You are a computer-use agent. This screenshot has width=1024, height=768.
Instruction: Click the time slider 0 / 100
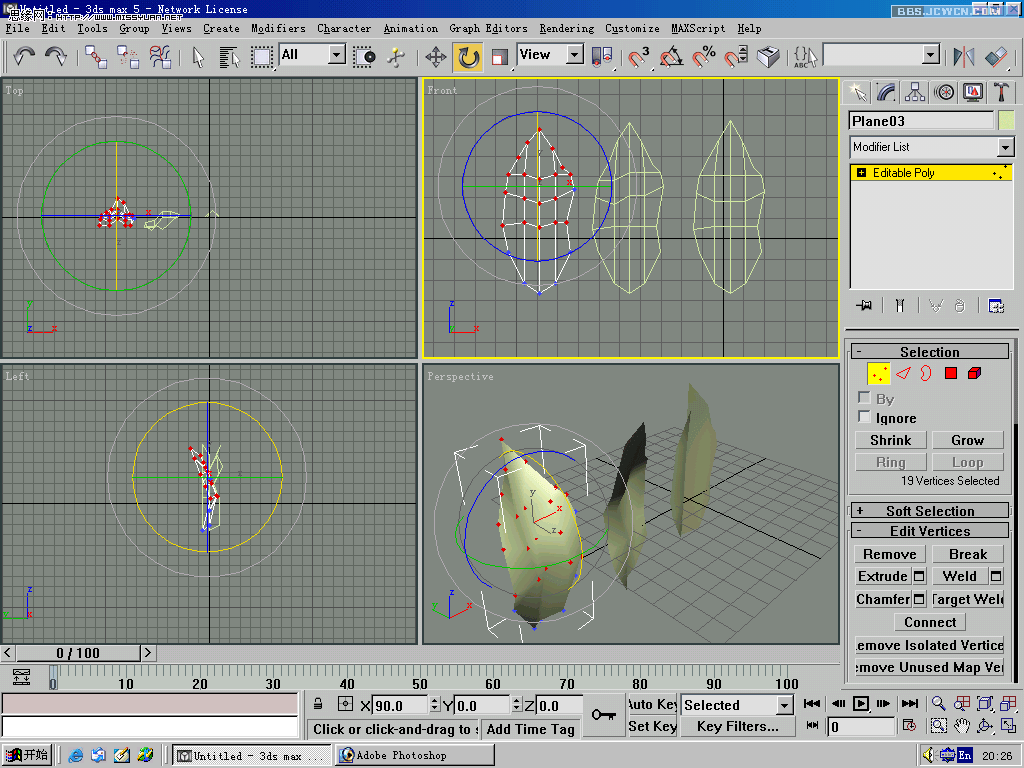(78, 653)
